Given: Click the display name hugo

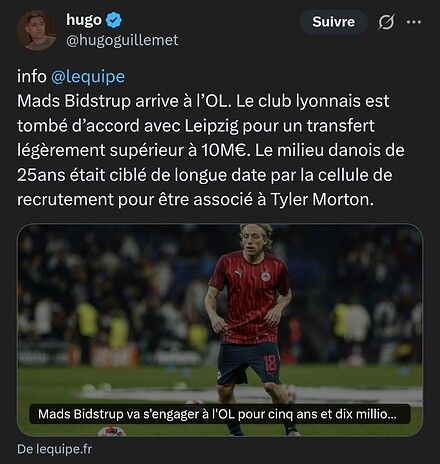Looking at the screenshot, I should coord(84,19).
